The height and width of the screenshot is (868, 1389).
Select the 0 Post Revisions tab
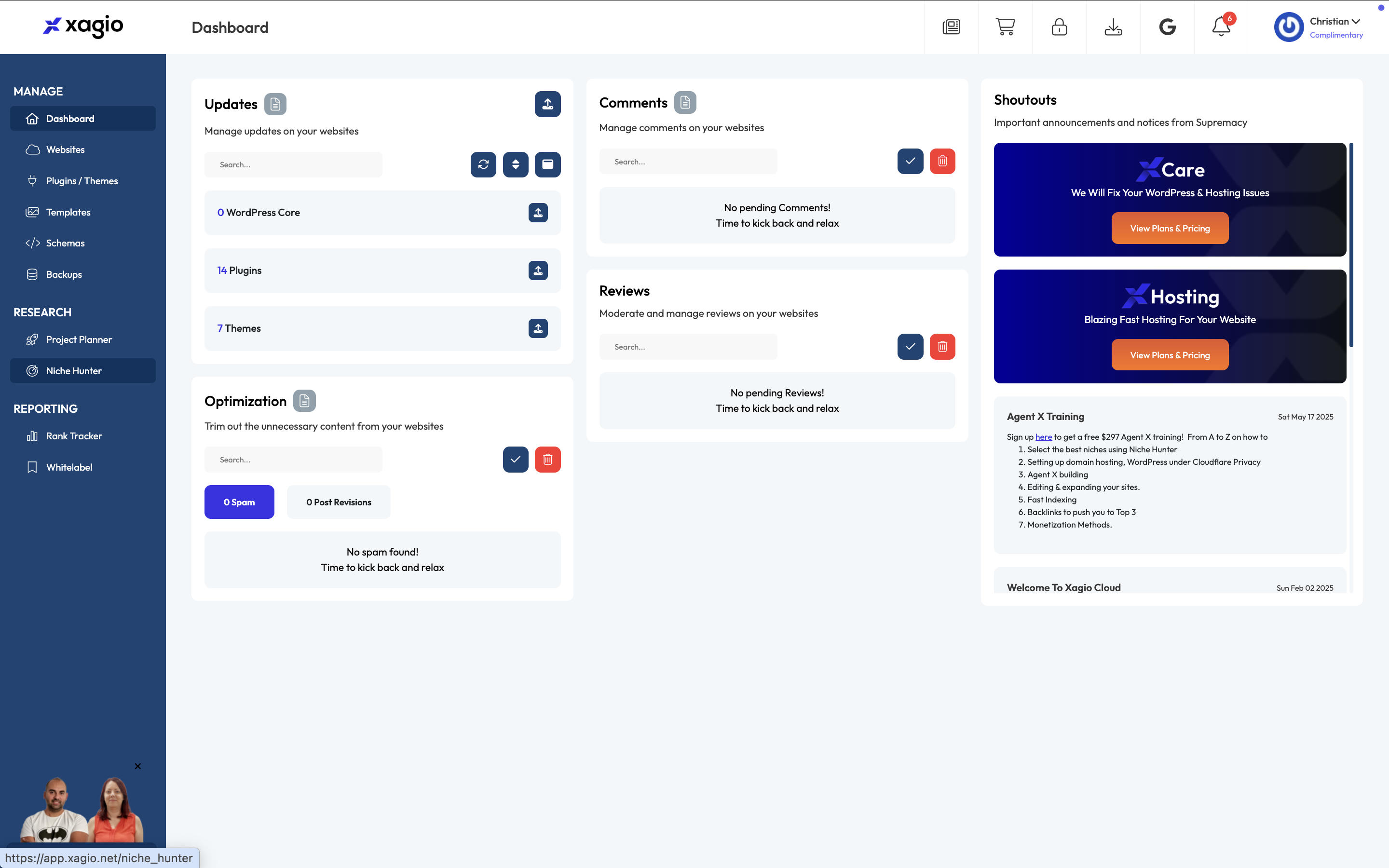(x=339, y=502)
